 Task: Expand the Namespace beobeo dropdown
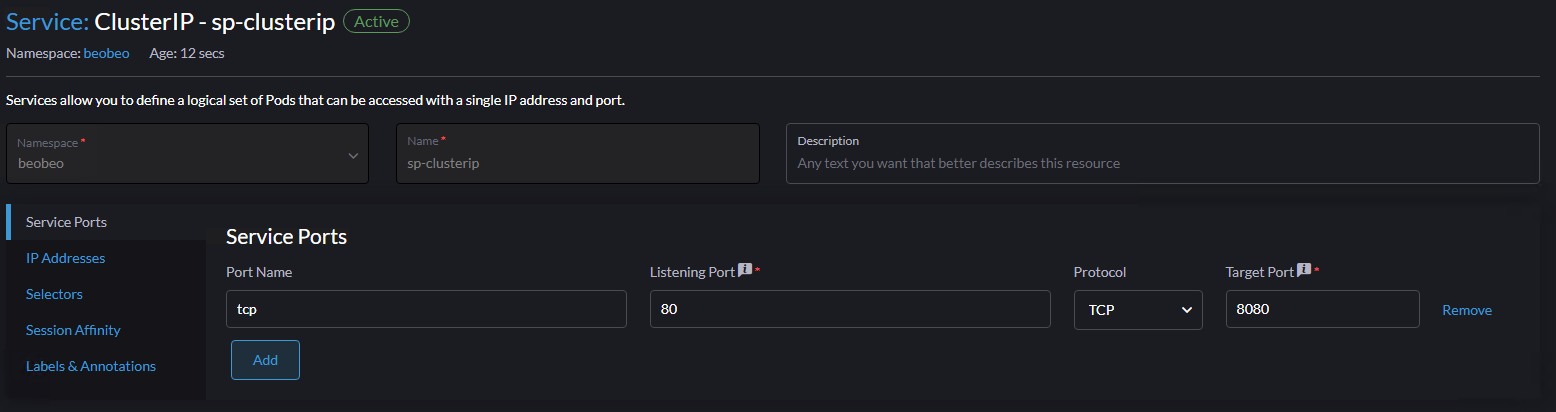click(x=187, y=154)
